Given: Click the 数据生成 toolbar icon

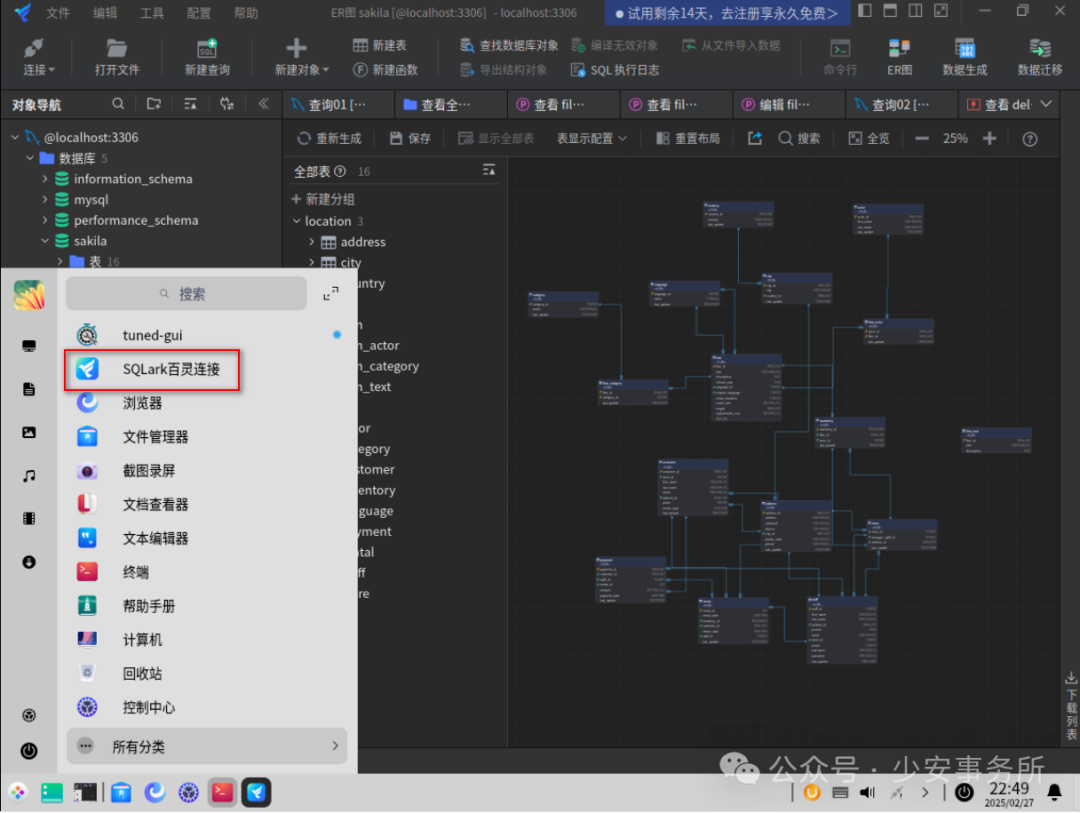Looking at the screenshot, I should (964, 57).
